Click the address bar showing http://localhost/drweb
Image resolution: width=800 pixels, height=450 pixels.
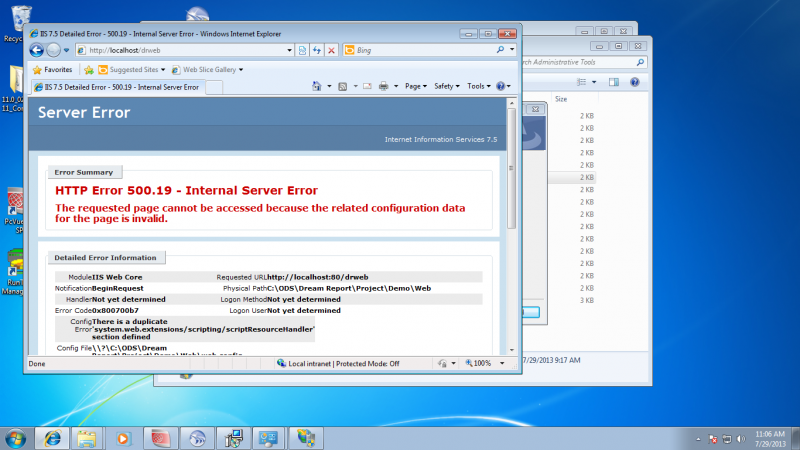click(181, 50)
